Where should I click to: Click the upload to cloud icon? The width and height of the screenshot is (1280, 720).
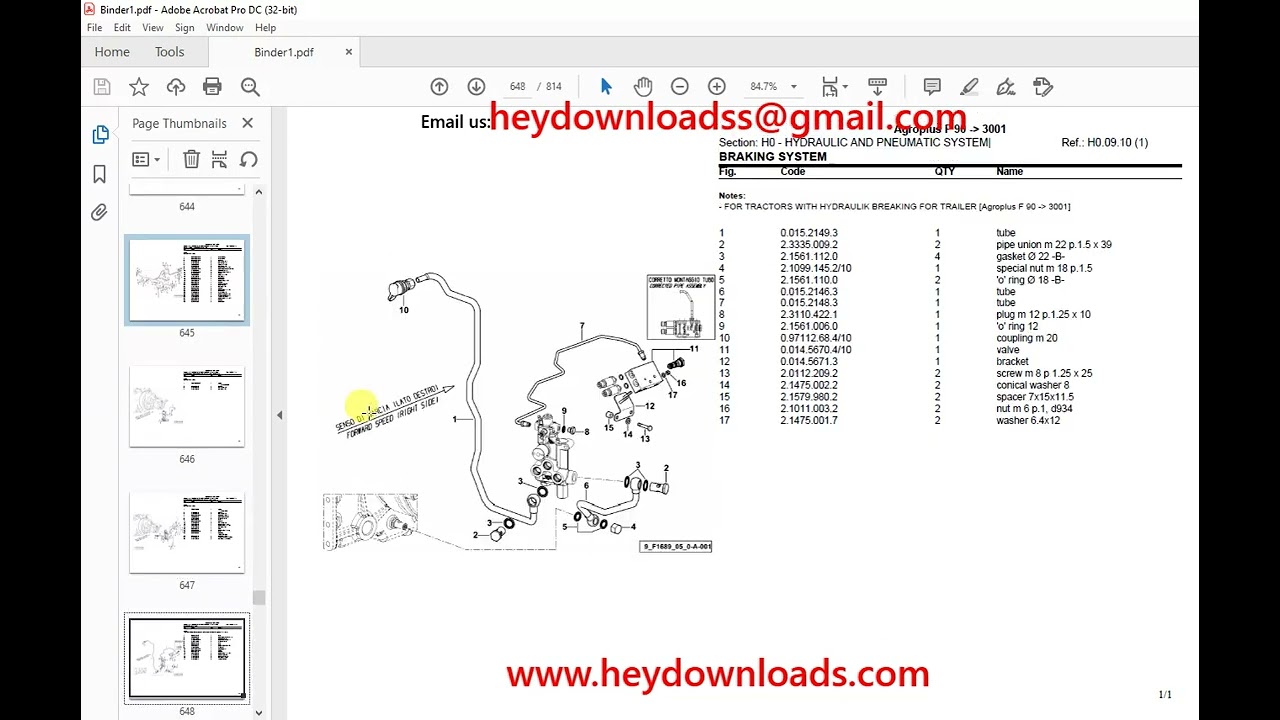coord(176,87)
